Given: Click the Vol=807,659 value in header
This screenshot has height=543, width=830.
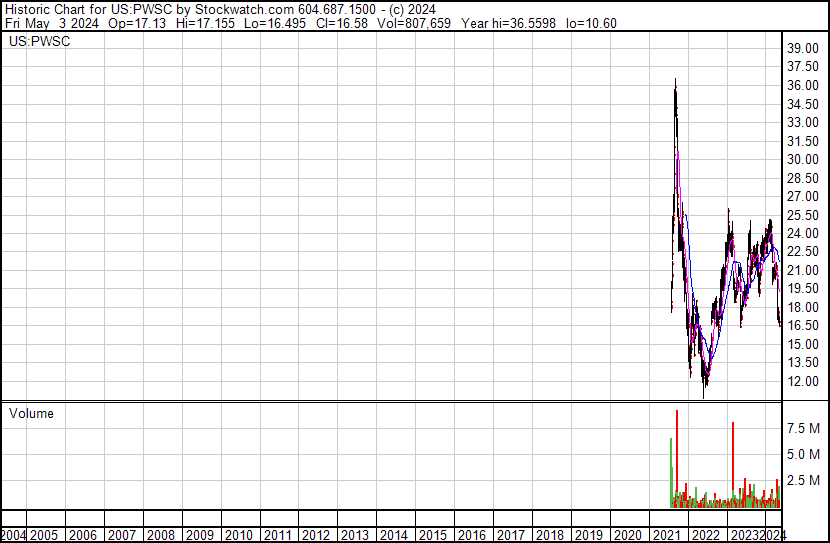Looking at the screenshot, I should (x=416, y=24).
